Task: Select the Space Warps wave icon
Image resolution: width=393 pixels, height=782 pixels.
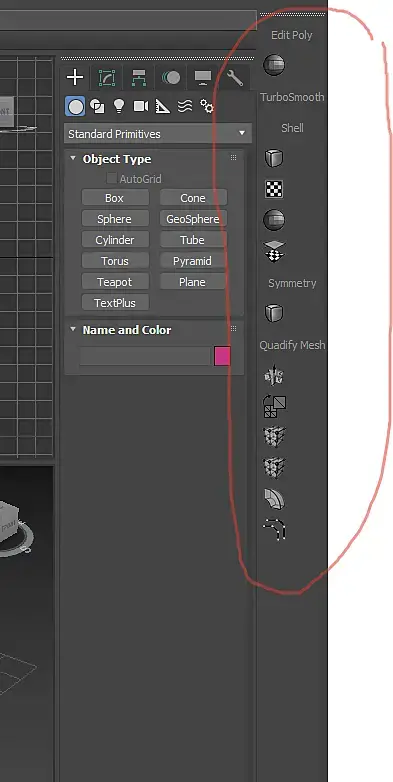Action: (185, 106)
